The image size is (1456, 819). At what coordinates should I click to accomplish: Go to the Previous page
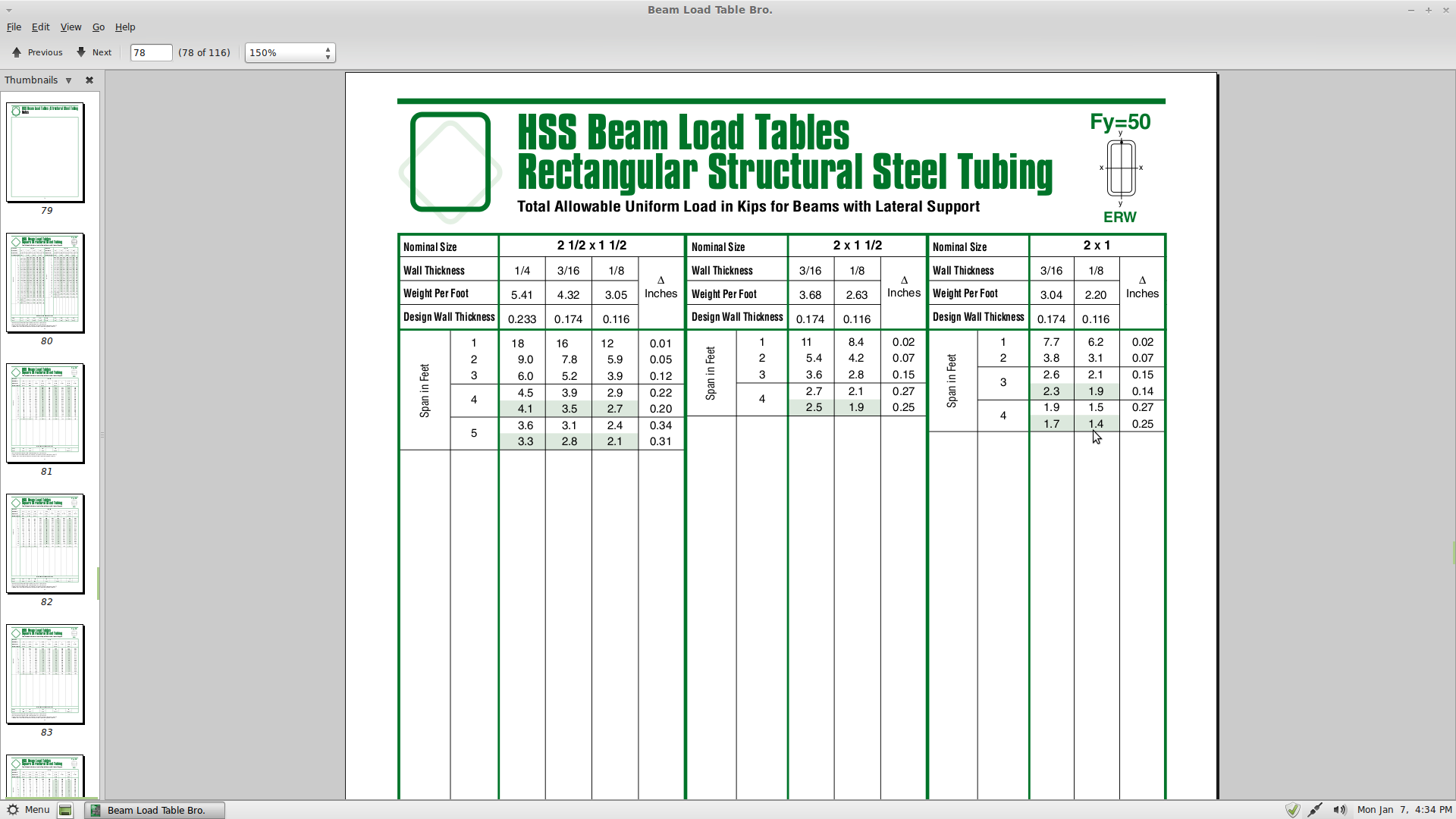[37, 52]
